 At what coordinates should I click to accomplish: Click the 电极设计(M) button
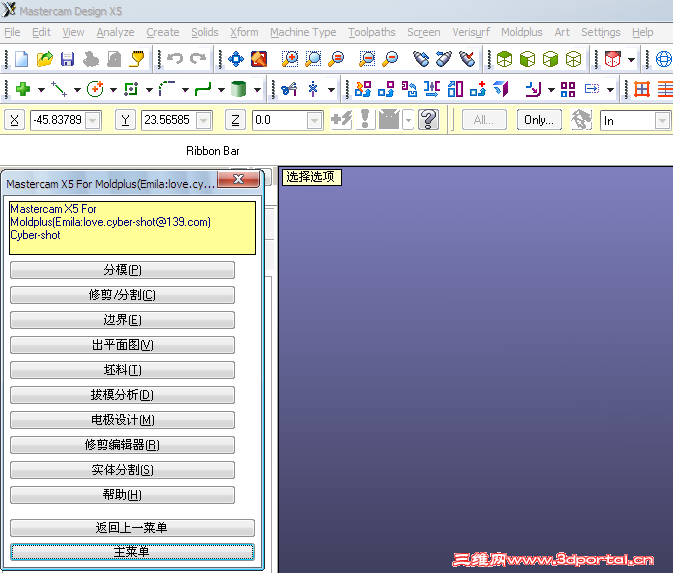122,420
